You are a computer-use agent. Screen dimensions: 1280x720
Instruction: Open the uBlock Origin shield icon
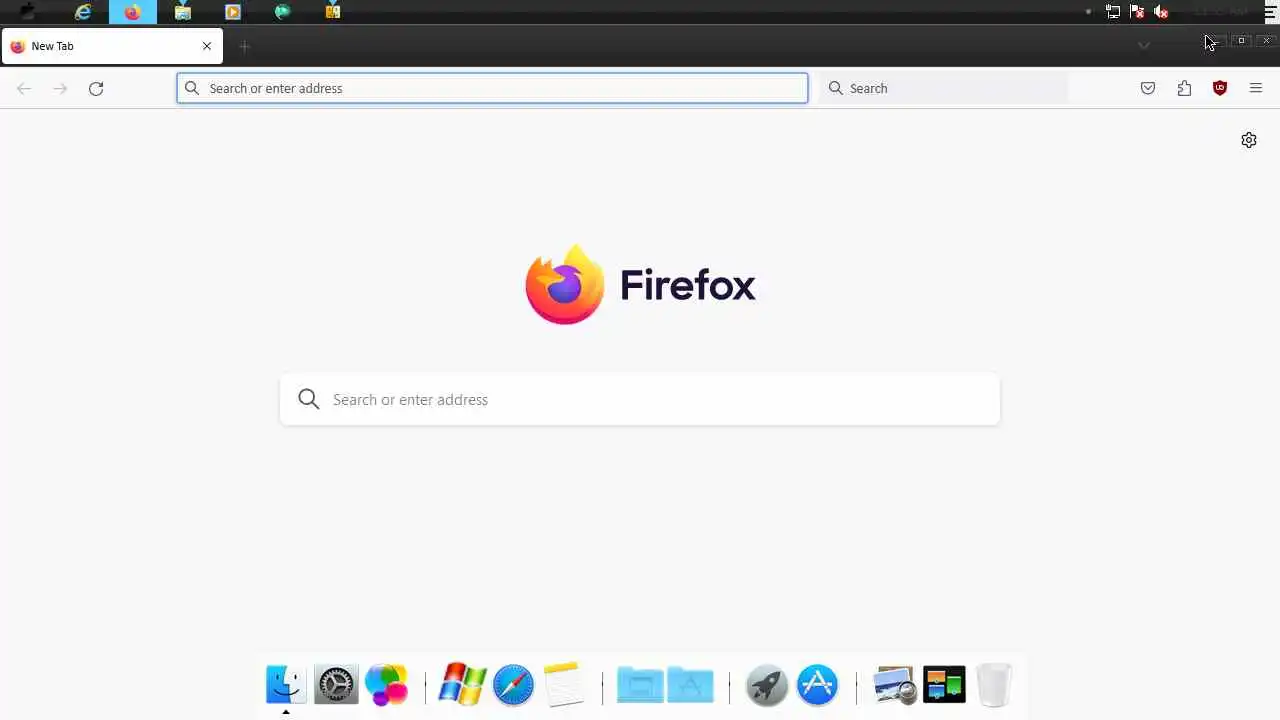[x=1220, y=88]
